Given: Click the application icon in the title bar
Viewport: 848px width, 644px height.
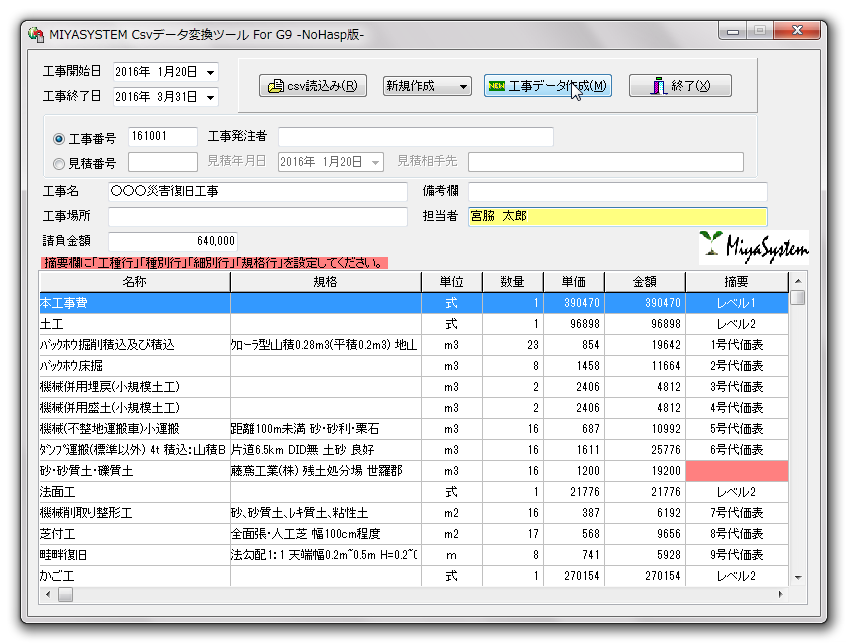Looking at the screenshot, I should 36,35.
